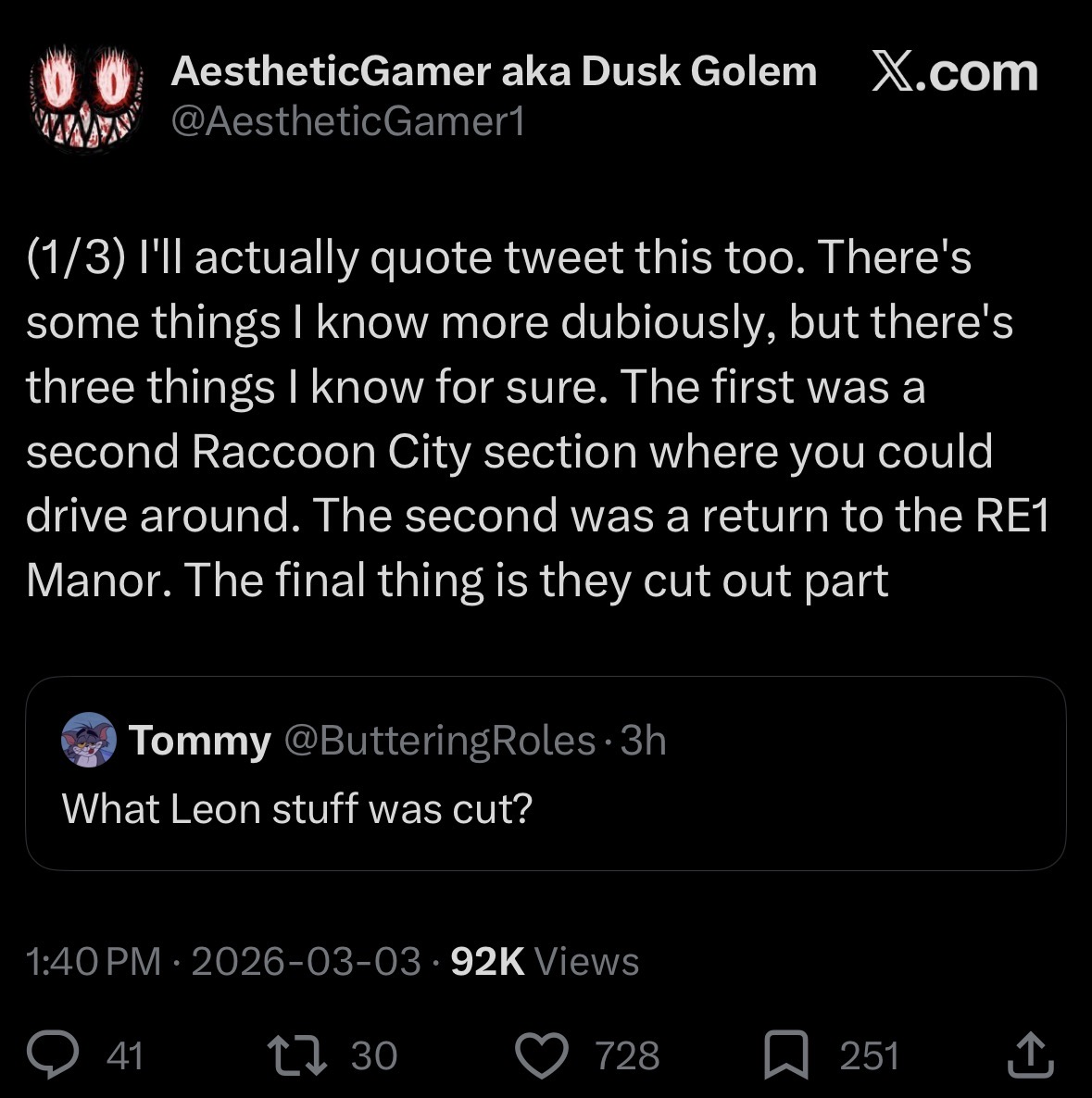Click the X.com logo
This screenshot has height=1098, width=1092.
pos(954,71)
